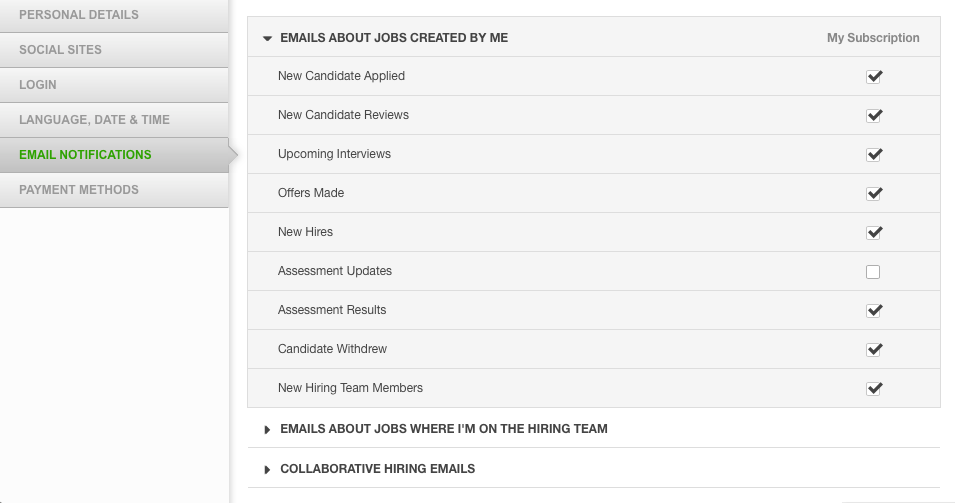955x503 pixels.
Task: Uncheck Offers Made subscription checkbox
Action: pyautogui.click(x=874, y=193)
